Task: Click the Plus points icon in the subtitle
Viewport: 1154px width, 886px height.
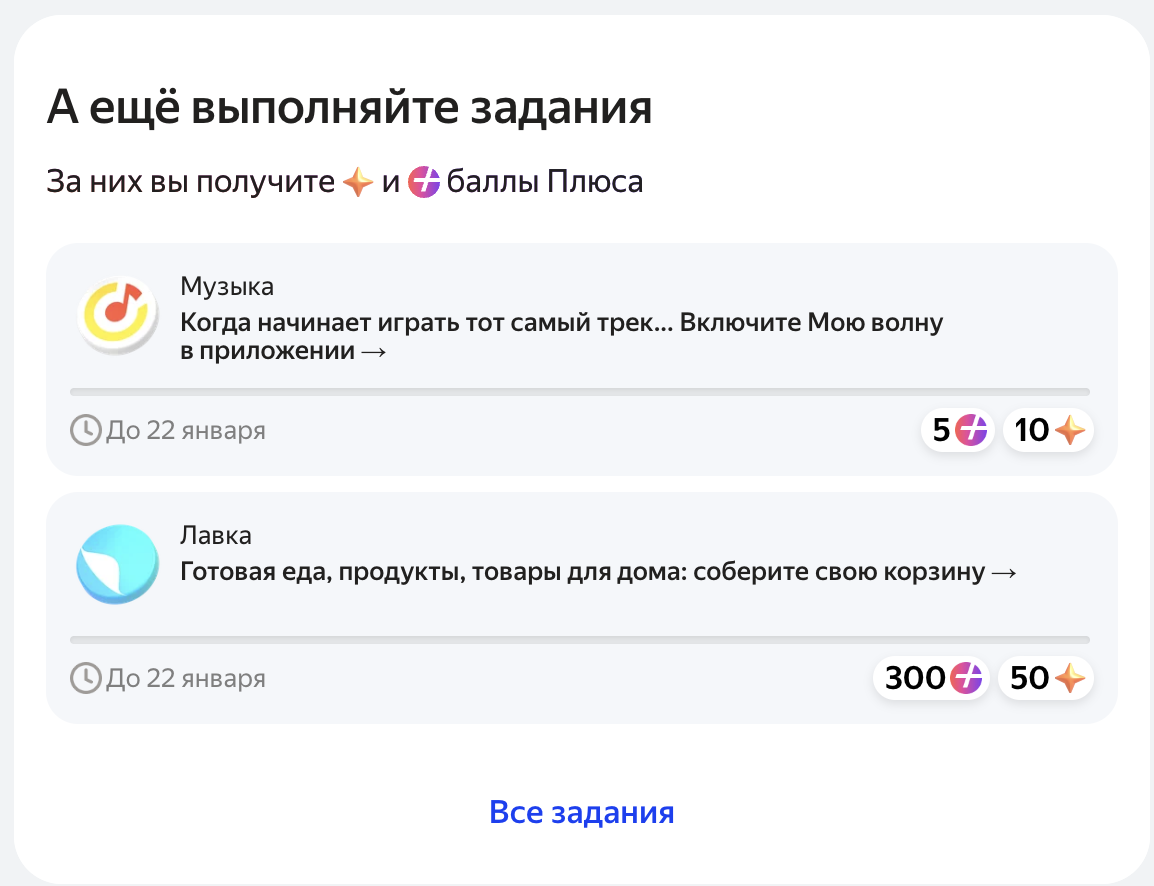Action: 424,182
